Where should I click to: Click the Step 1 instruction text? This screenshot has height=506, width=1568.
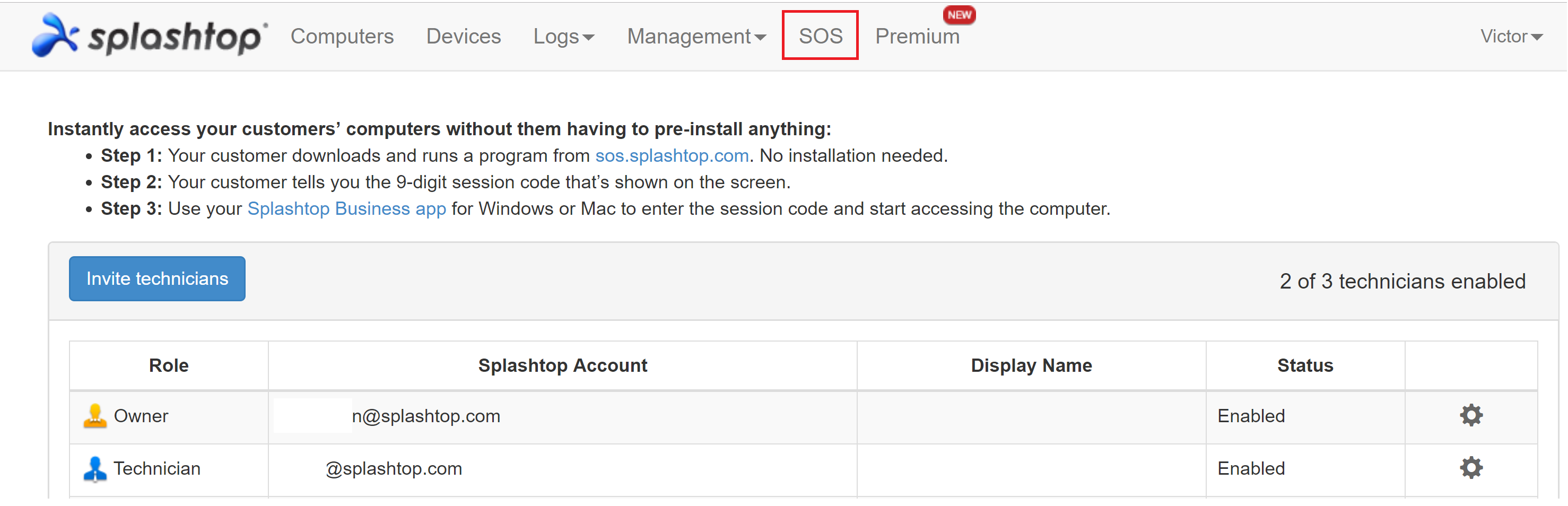coord(524,156)
